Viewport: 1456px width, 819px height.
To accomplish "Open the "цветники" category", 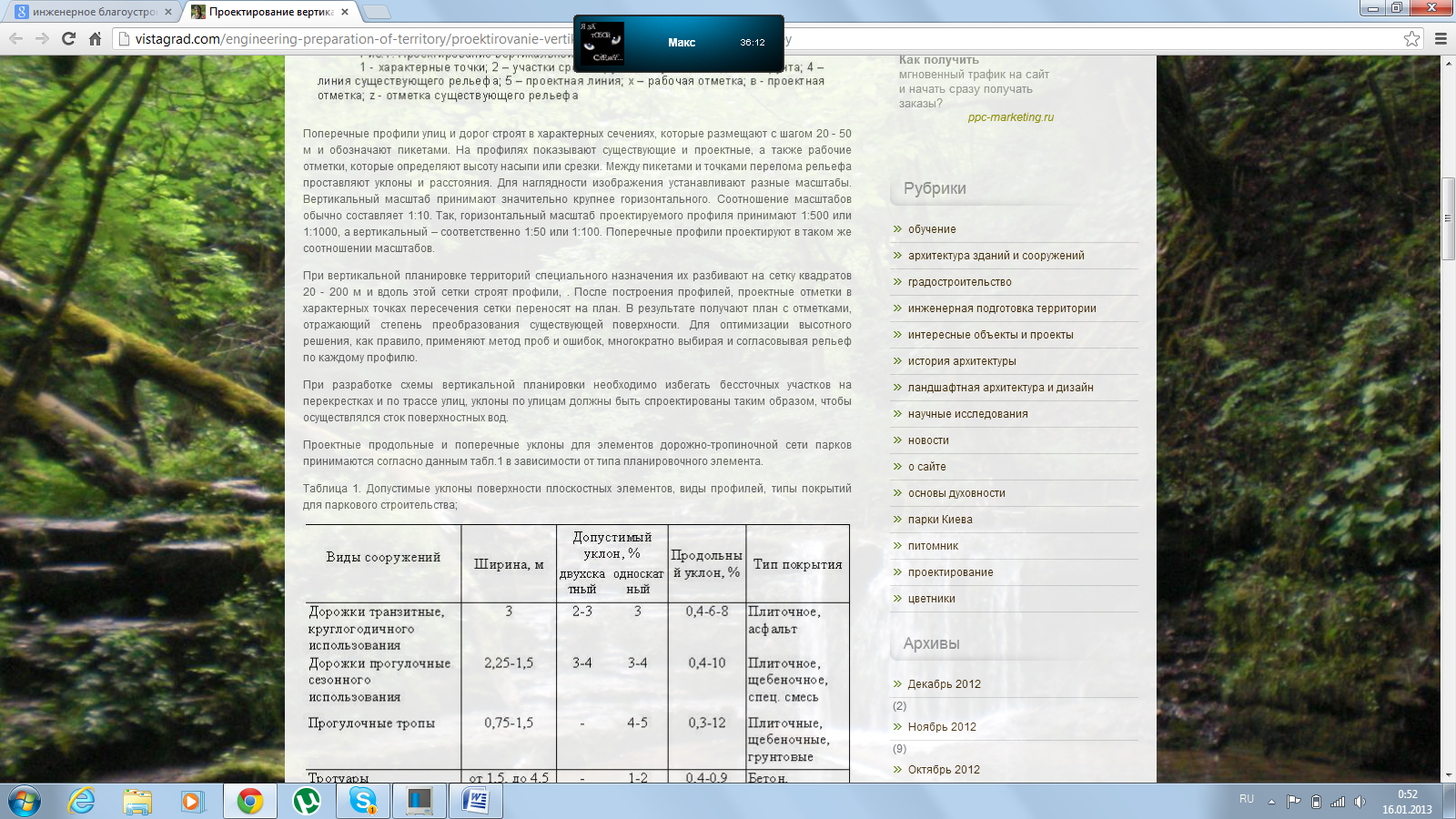I will tap(931, 599).
